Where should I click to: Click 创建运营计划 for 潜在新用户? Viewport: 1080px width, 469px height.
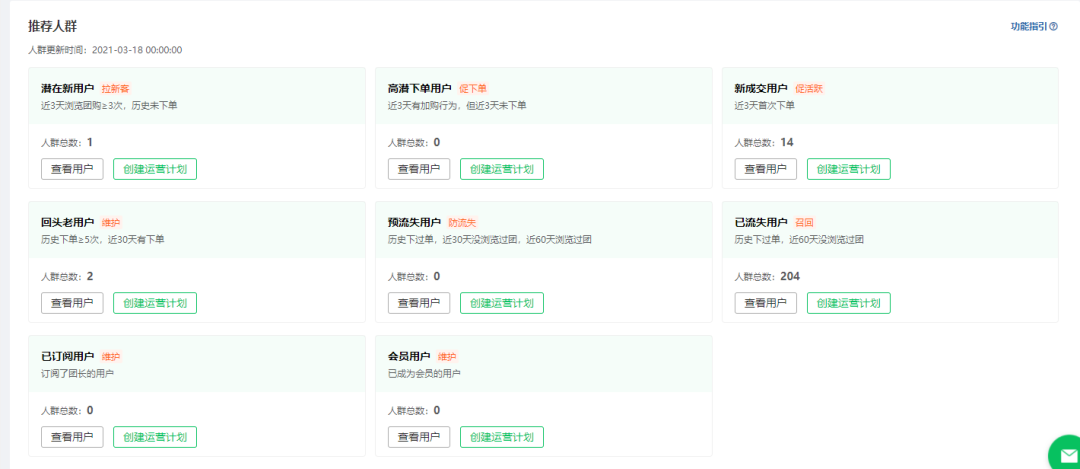click(x=155, y=169)
